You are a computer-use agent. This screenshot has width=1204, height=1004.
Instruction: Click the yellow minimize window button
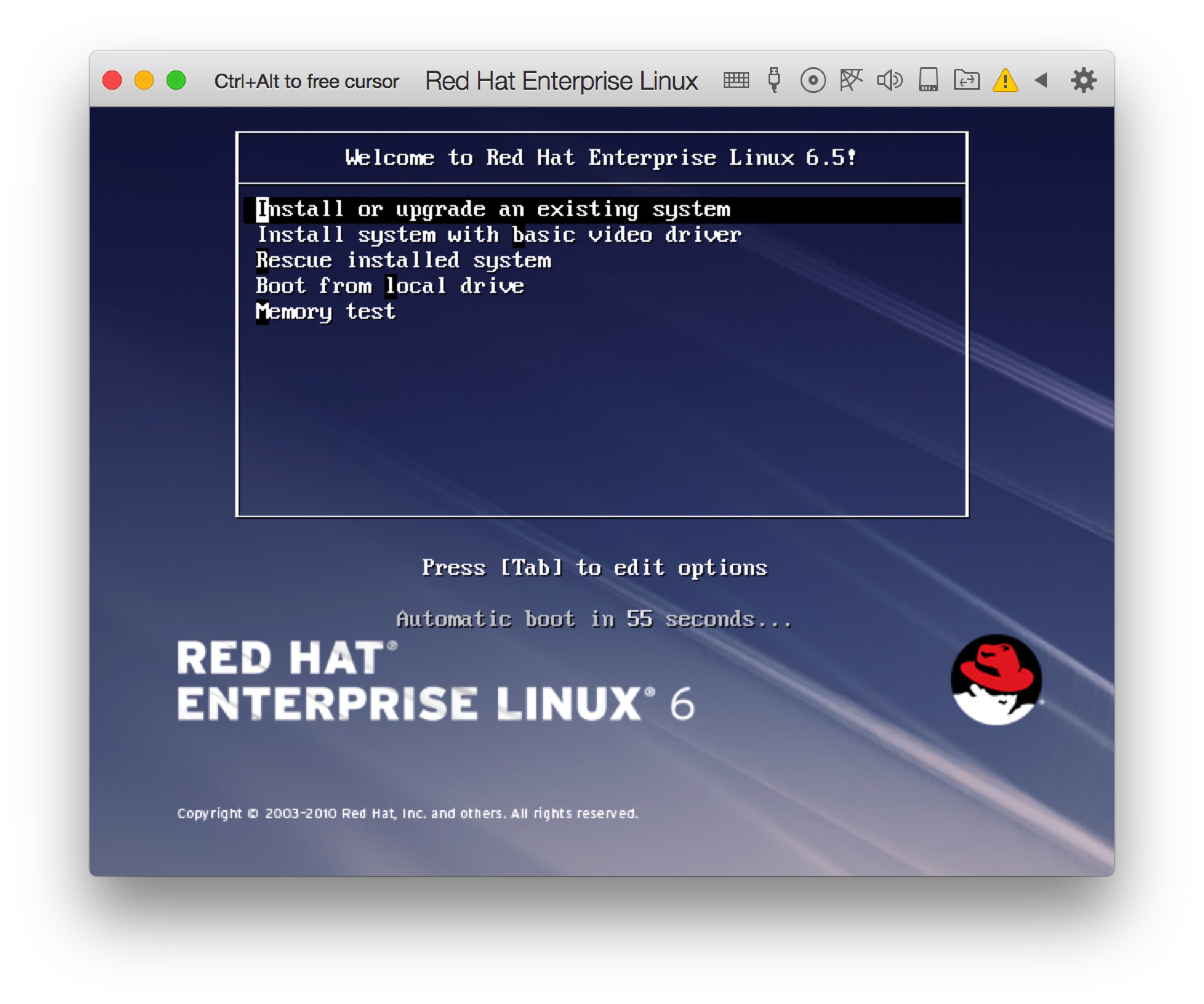click(144, 80)
